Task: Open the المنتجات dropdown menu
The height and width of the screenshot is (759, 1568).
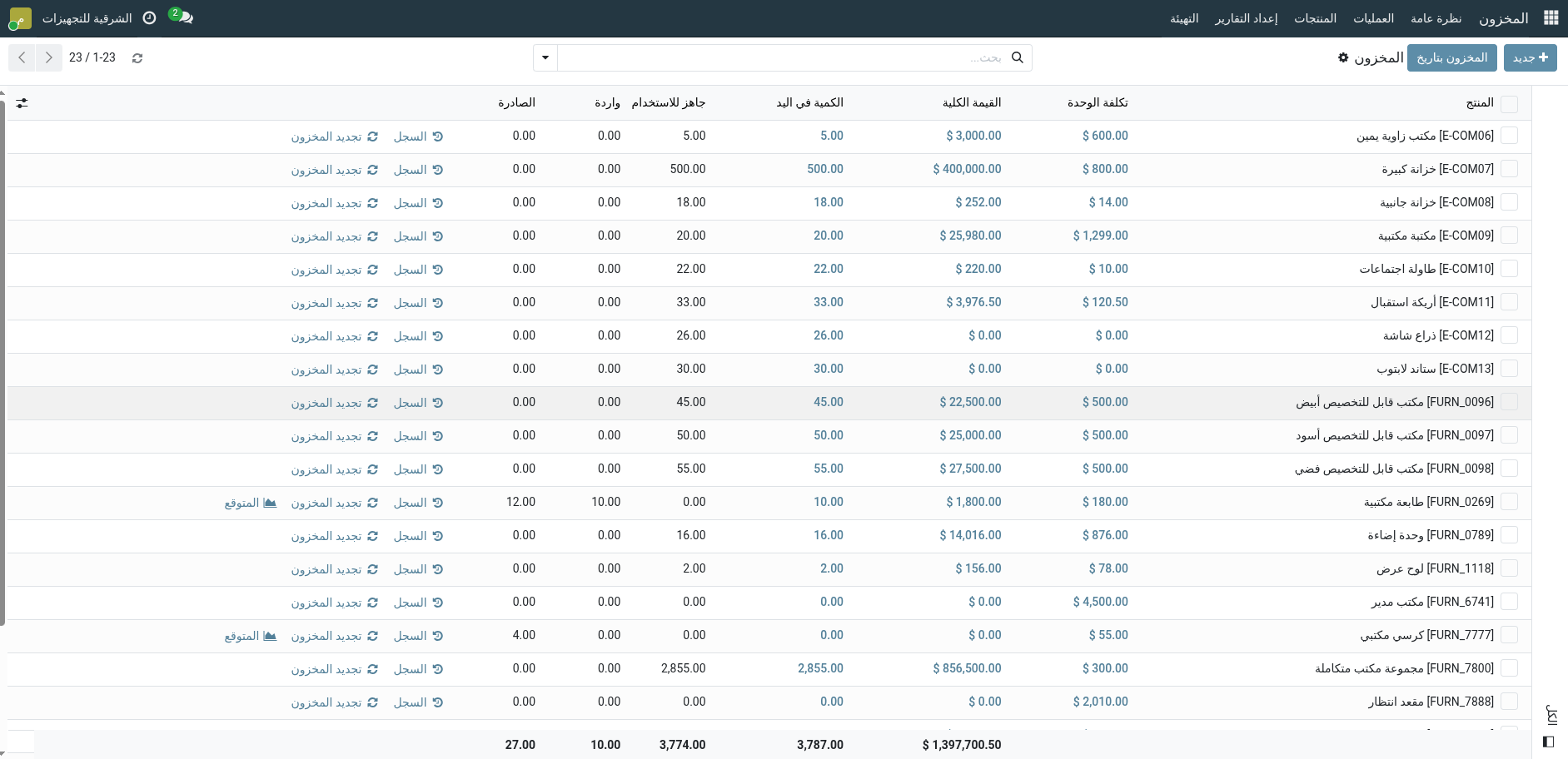Action: (x=1315, y=17)
